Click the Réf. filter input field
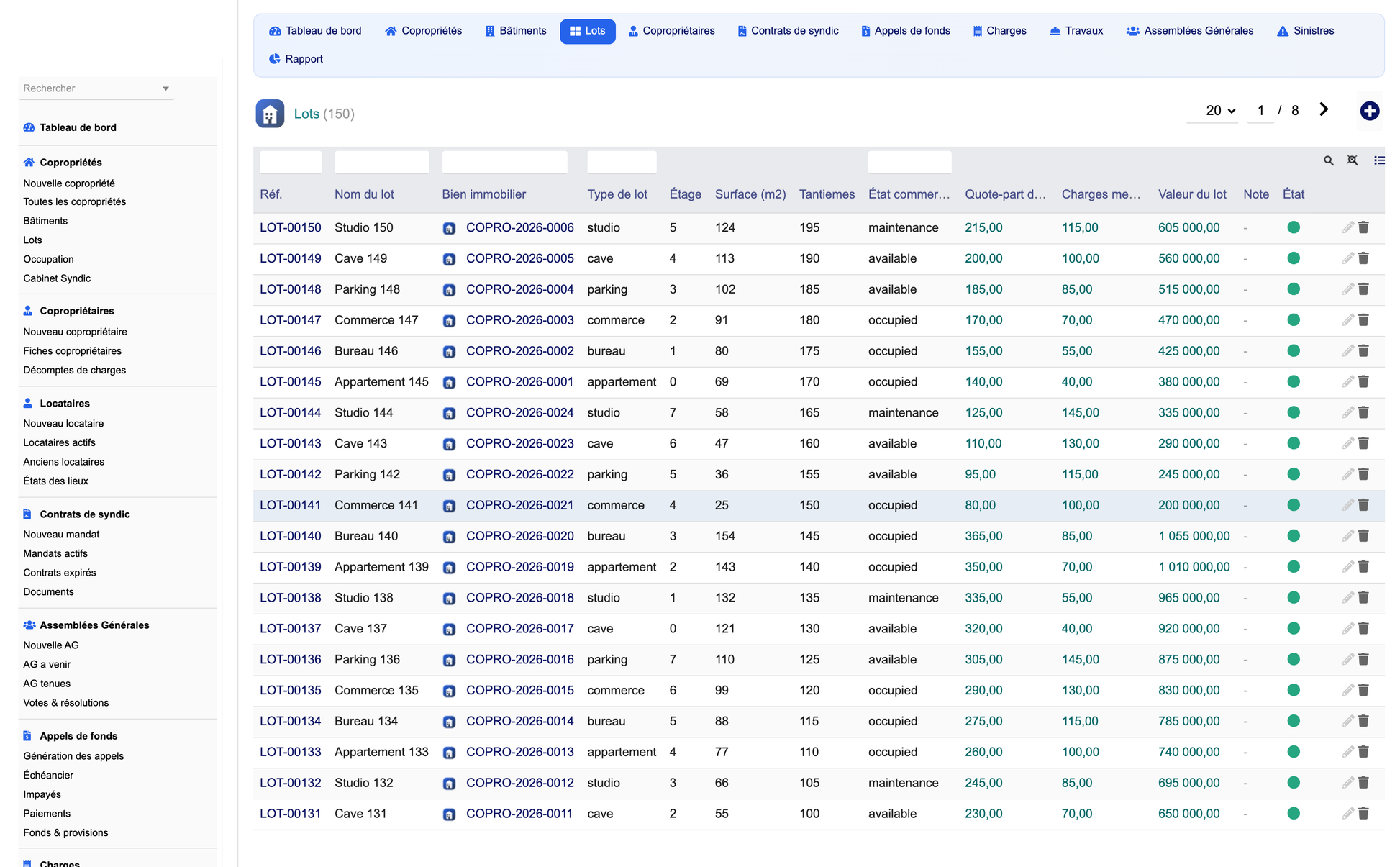Viewport: 1400px width, 867px height. click(x=291, y=162)
